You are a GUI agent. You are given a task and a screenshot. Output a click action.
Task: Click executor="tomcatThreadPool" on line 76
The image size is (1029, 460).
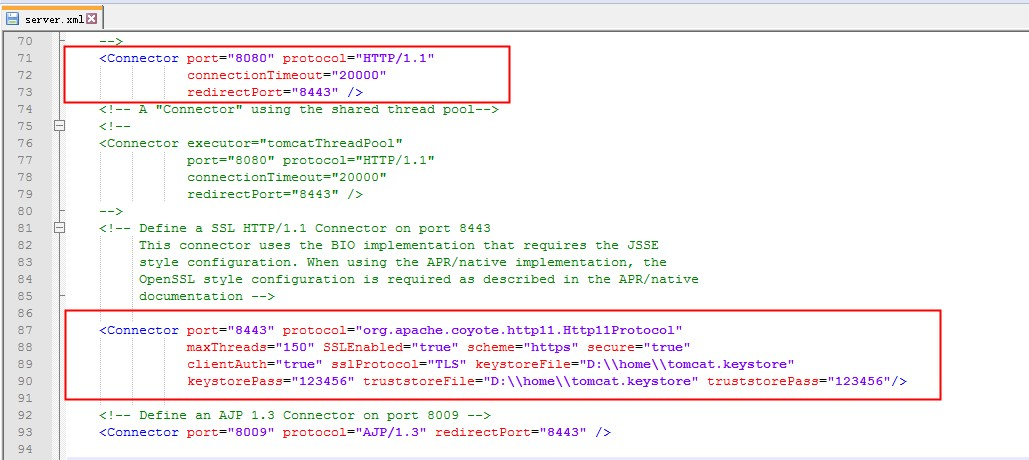pos(294,143)
